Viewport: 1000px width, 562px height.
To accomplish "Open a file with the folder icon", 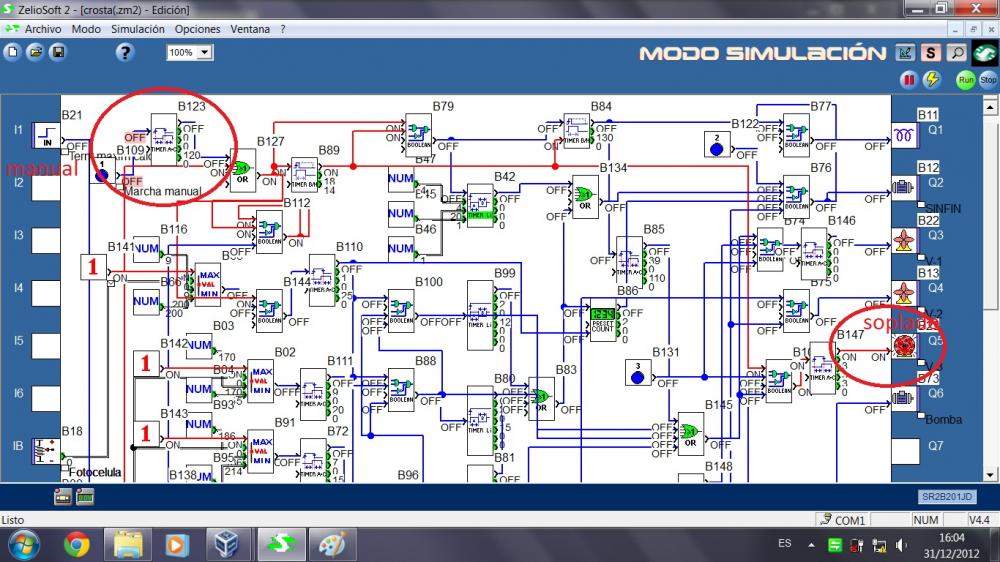I will [x=36, y=52].
